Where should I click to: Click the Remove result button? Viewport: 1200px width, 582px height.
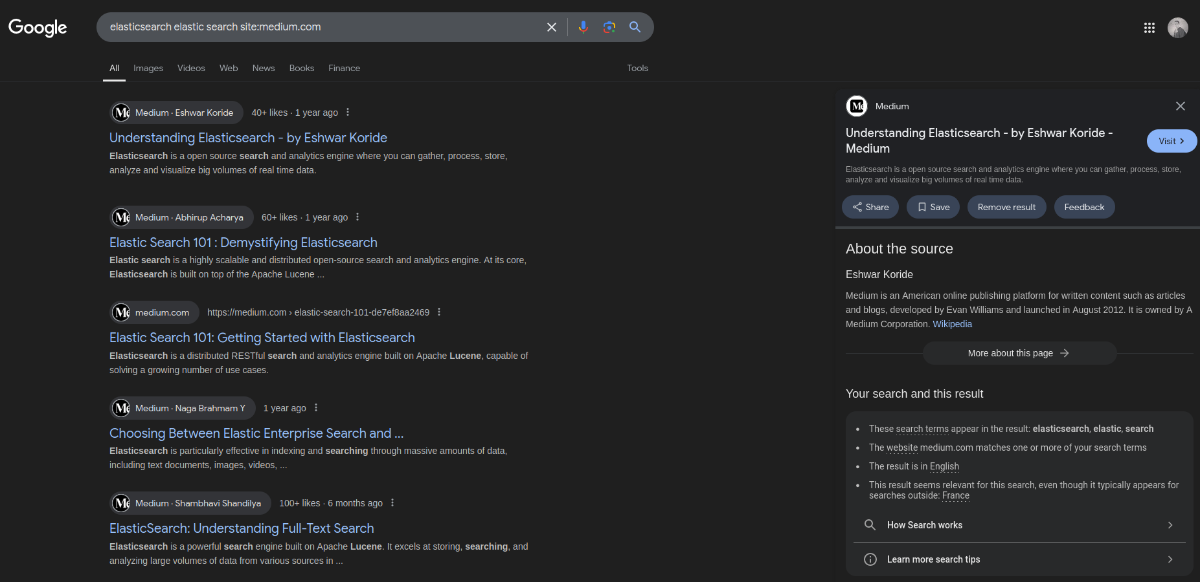tap(1006, 207)
